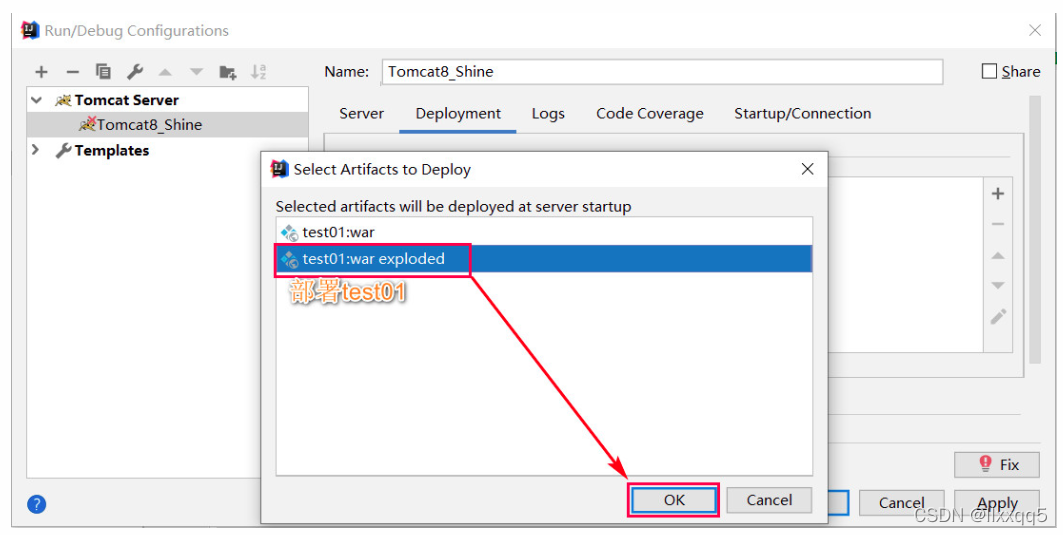Toggle the Share checkbox
Screen dimensions: 1063x535
[x=989, y=71]
